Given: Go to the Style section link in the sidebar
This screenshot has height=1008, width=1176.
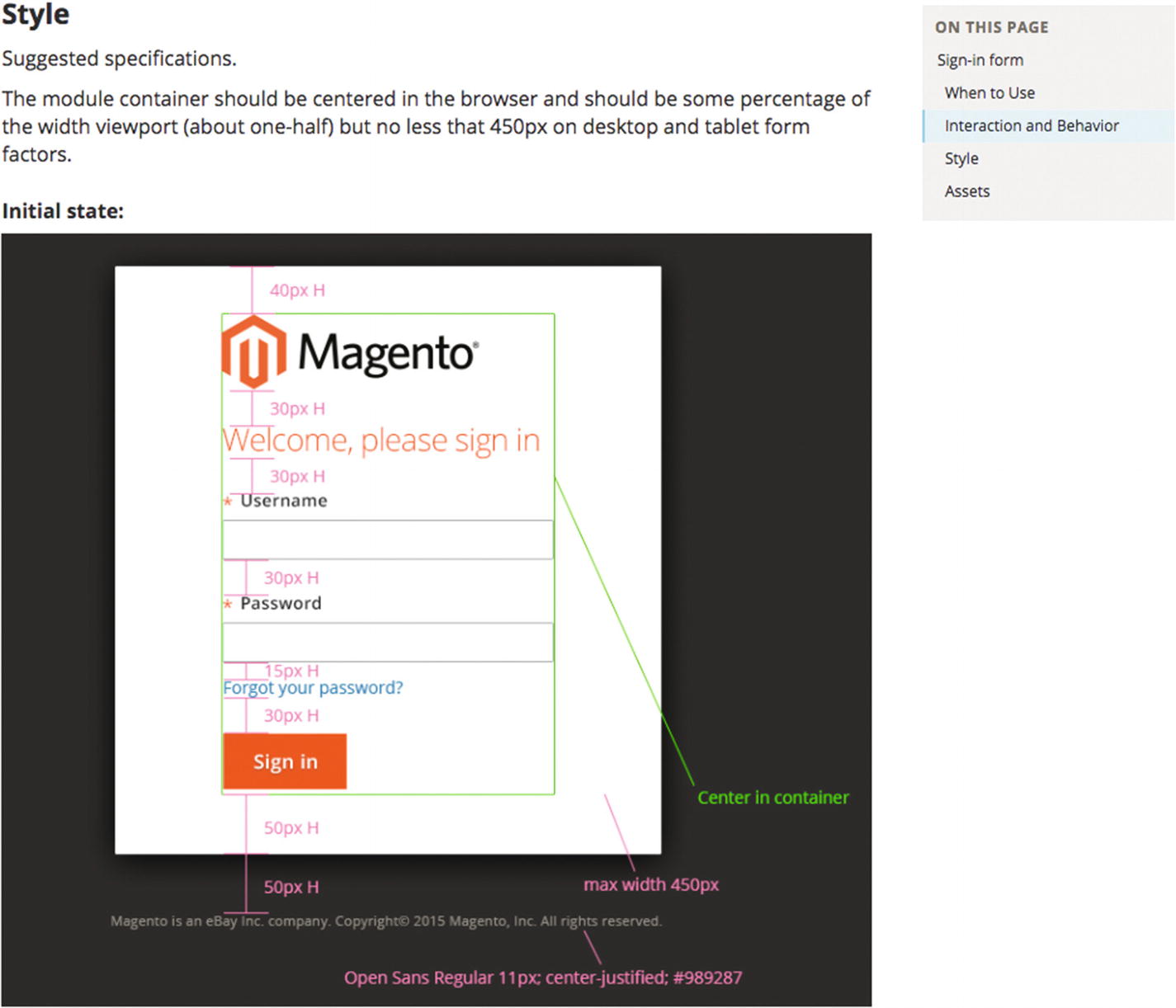Looking at the screenshot, I should tap(961, 158).
